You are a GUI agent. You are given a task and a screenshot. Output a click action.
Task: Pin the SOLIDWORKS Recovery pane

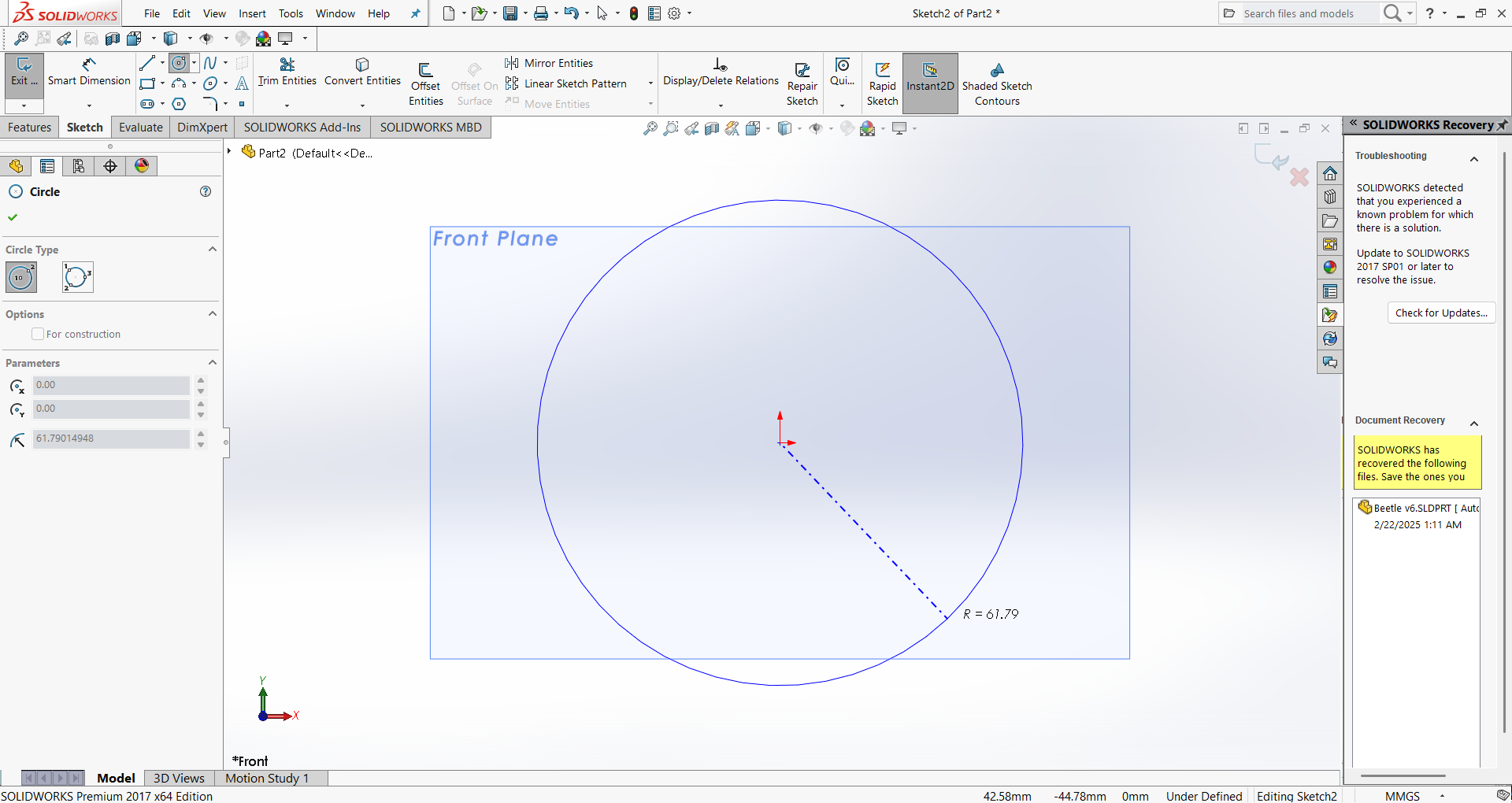1503,125
